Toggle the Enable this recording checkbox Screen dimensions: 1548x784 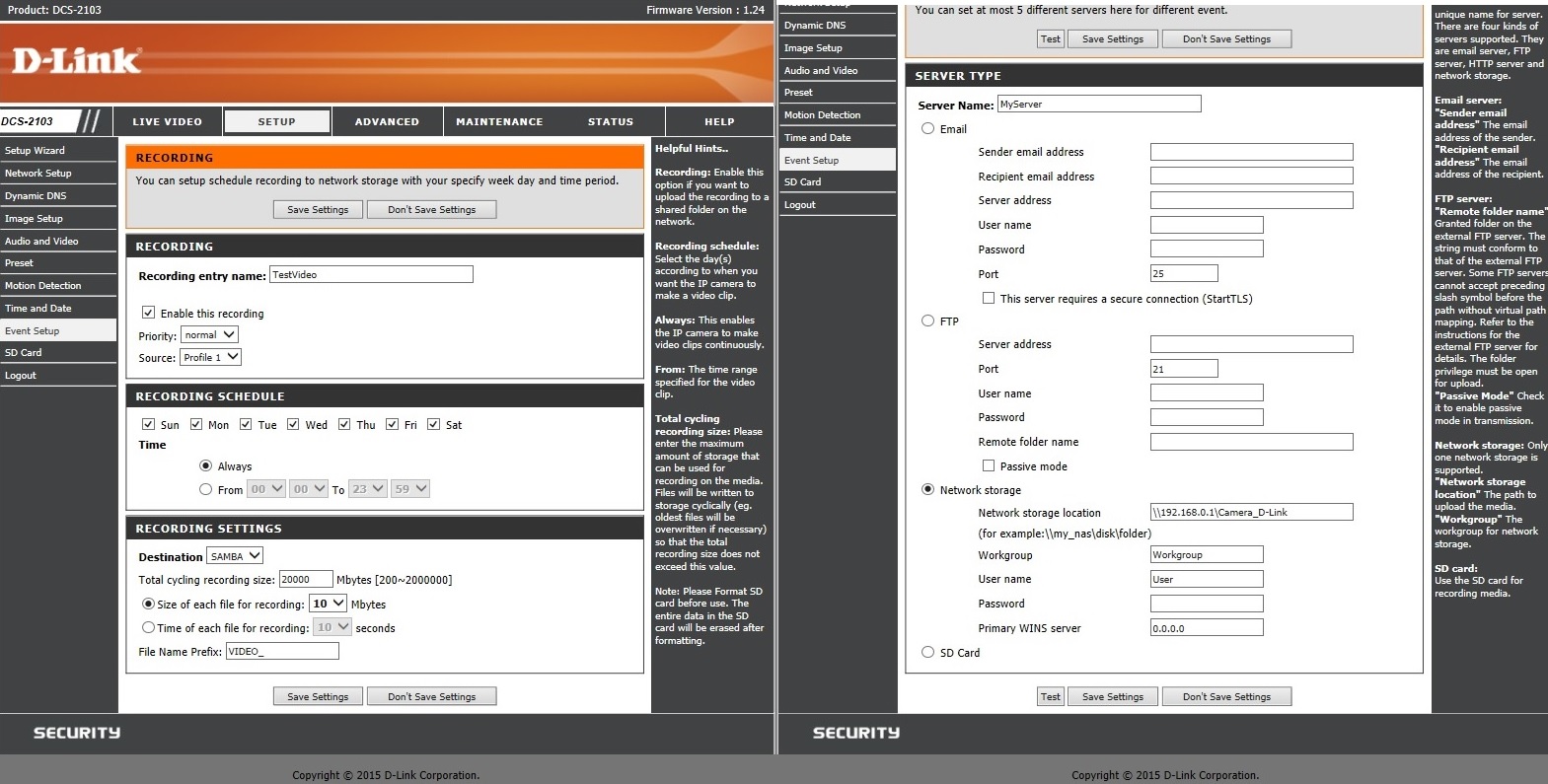point(149,313)
